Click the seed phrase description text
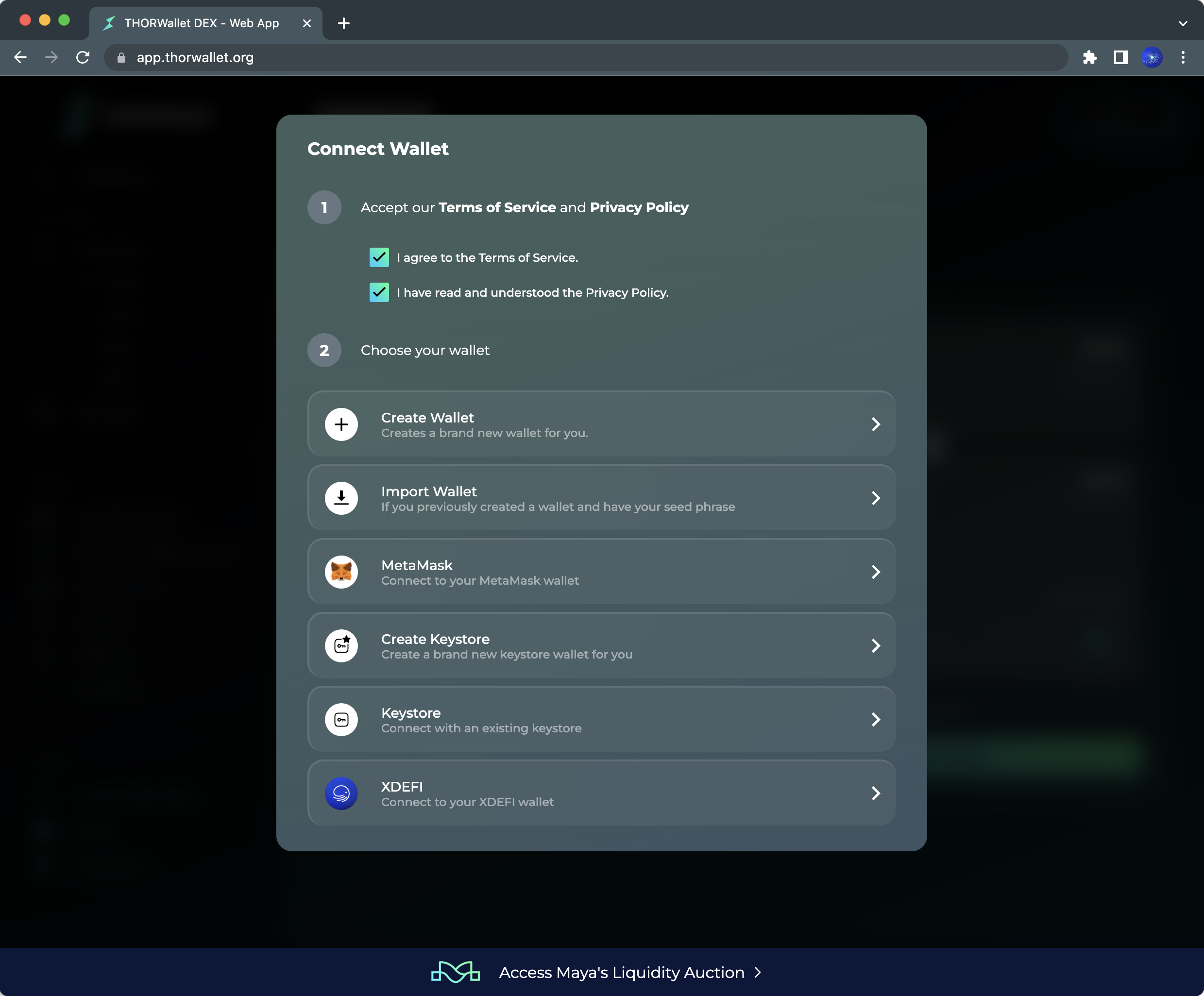Image resolution: width=1204 pixels, height=996 pixels. tap(558, 507)
